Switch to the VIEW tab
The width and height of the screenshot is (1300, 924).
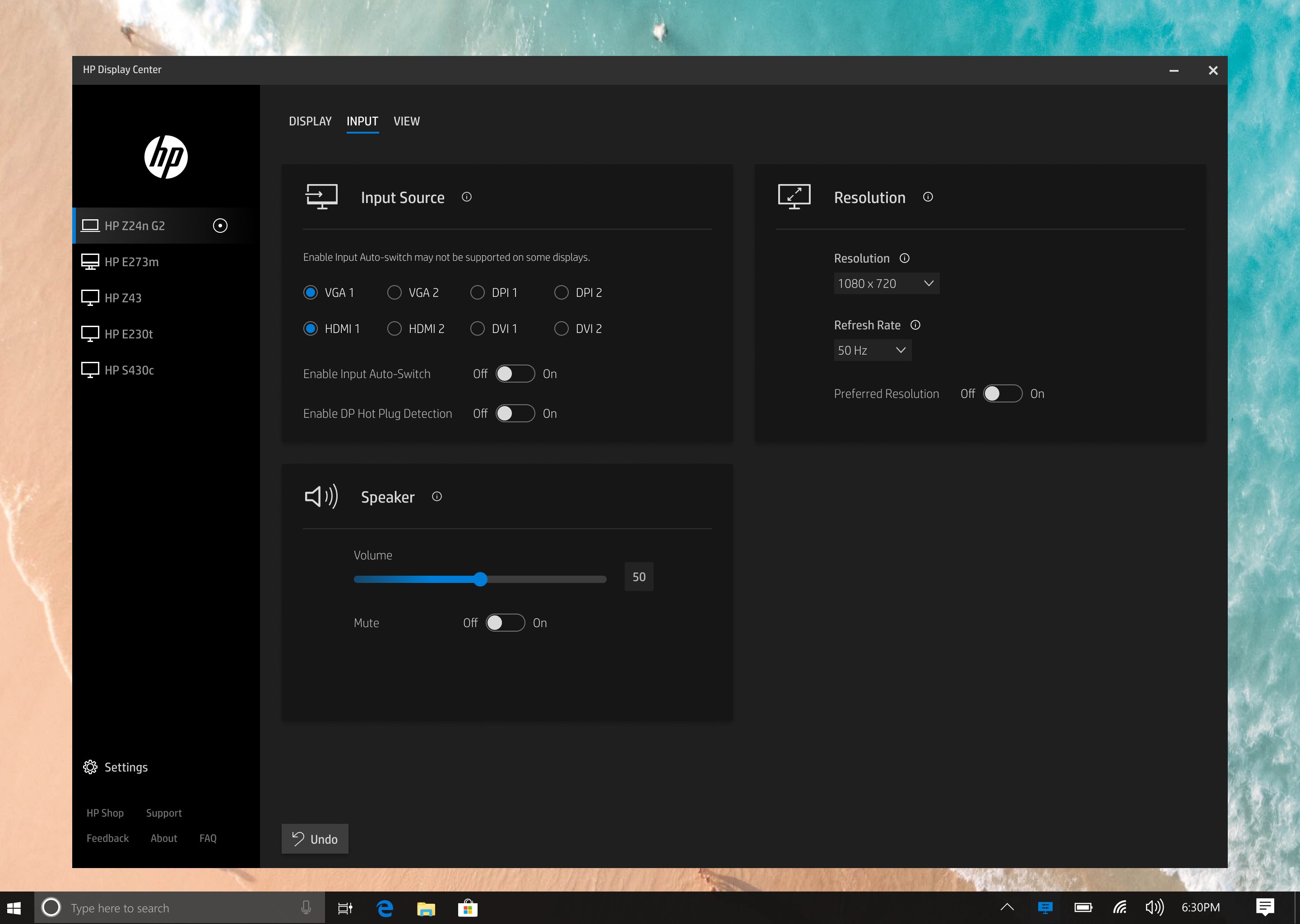(406, 121)
